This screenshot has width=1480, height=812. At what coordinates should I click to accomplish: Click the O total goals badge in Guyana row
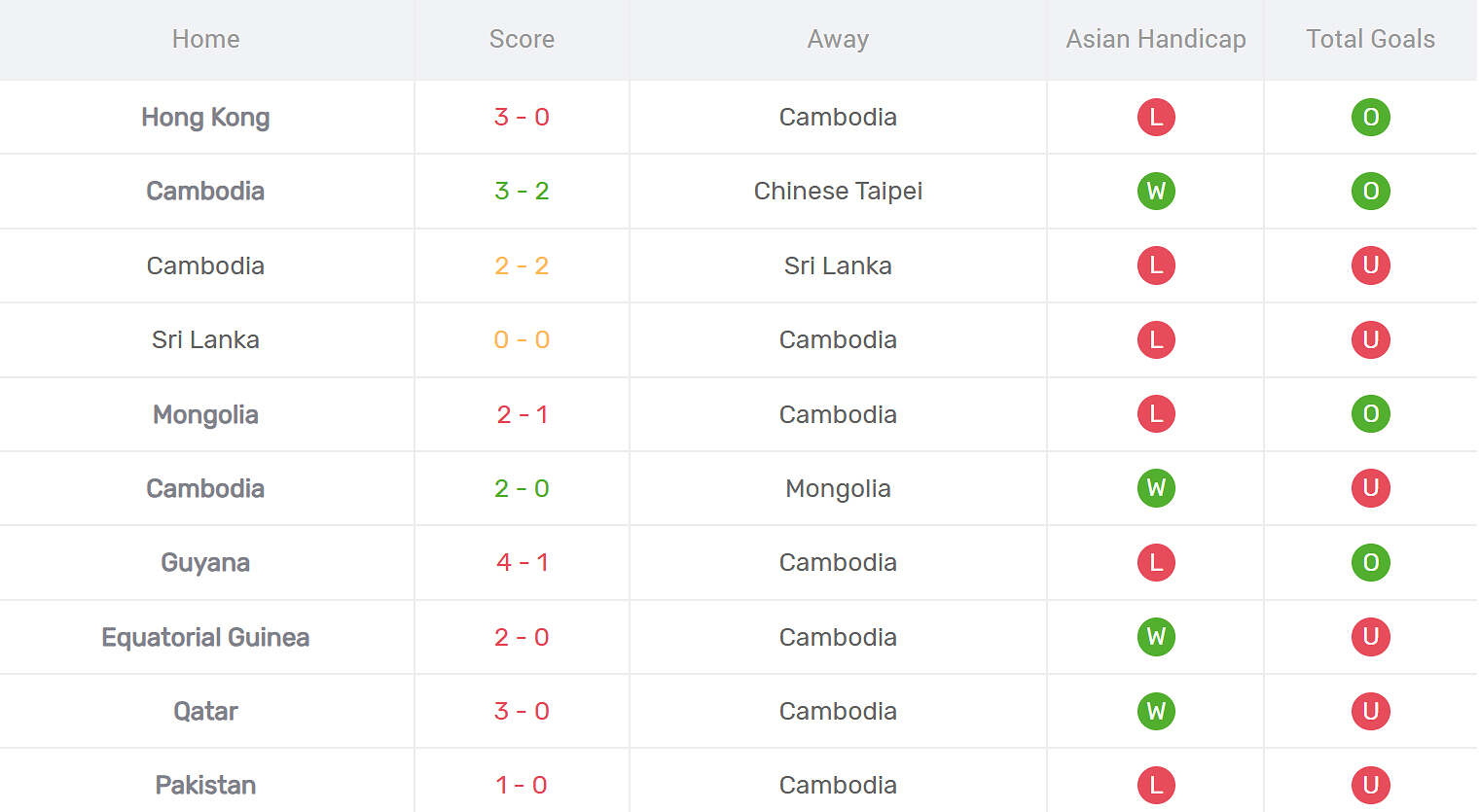coord(1370,562)
